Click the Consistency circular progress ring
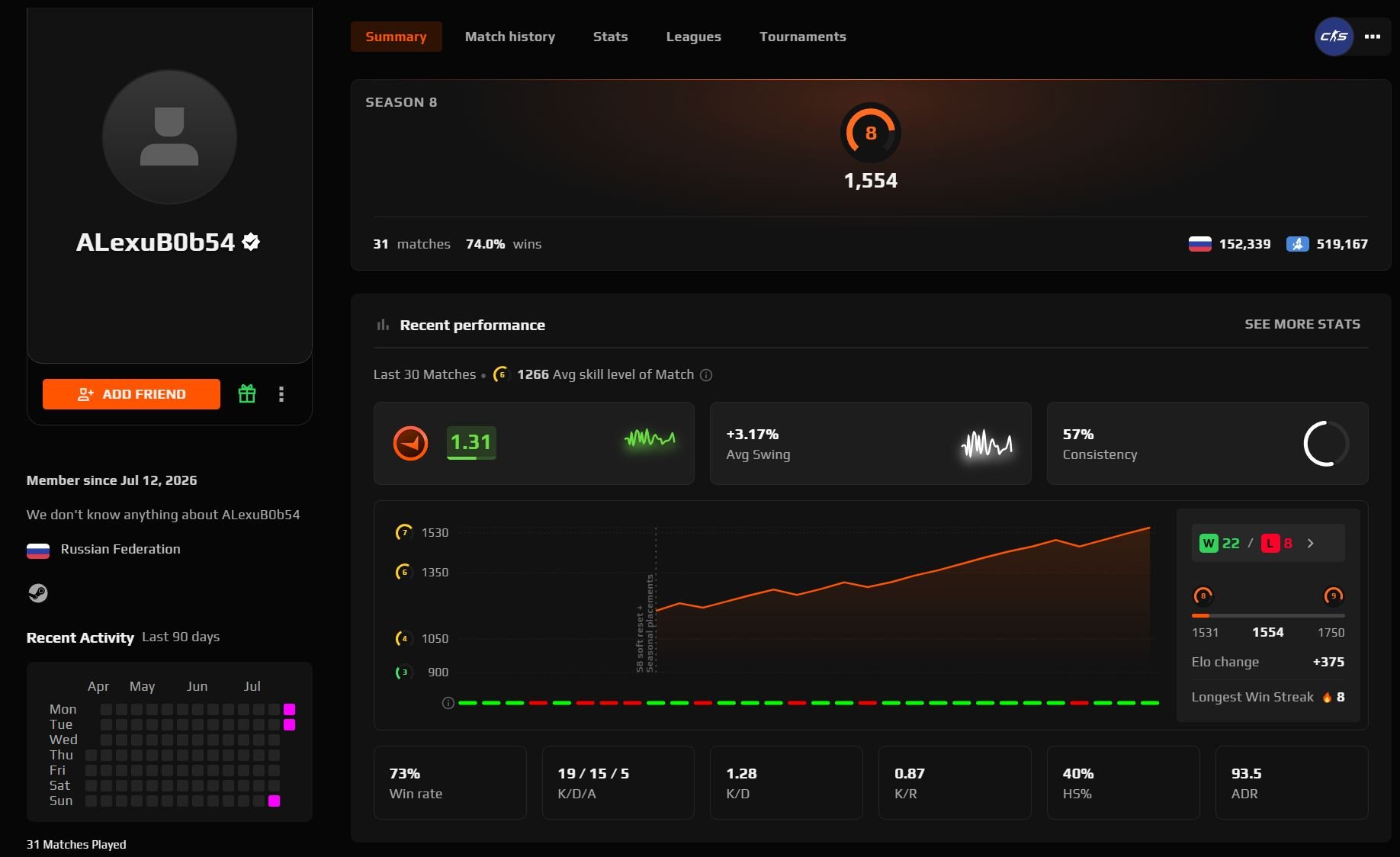The height and width of the screenshot is (857, 1400). click(x=1326, y=444)
